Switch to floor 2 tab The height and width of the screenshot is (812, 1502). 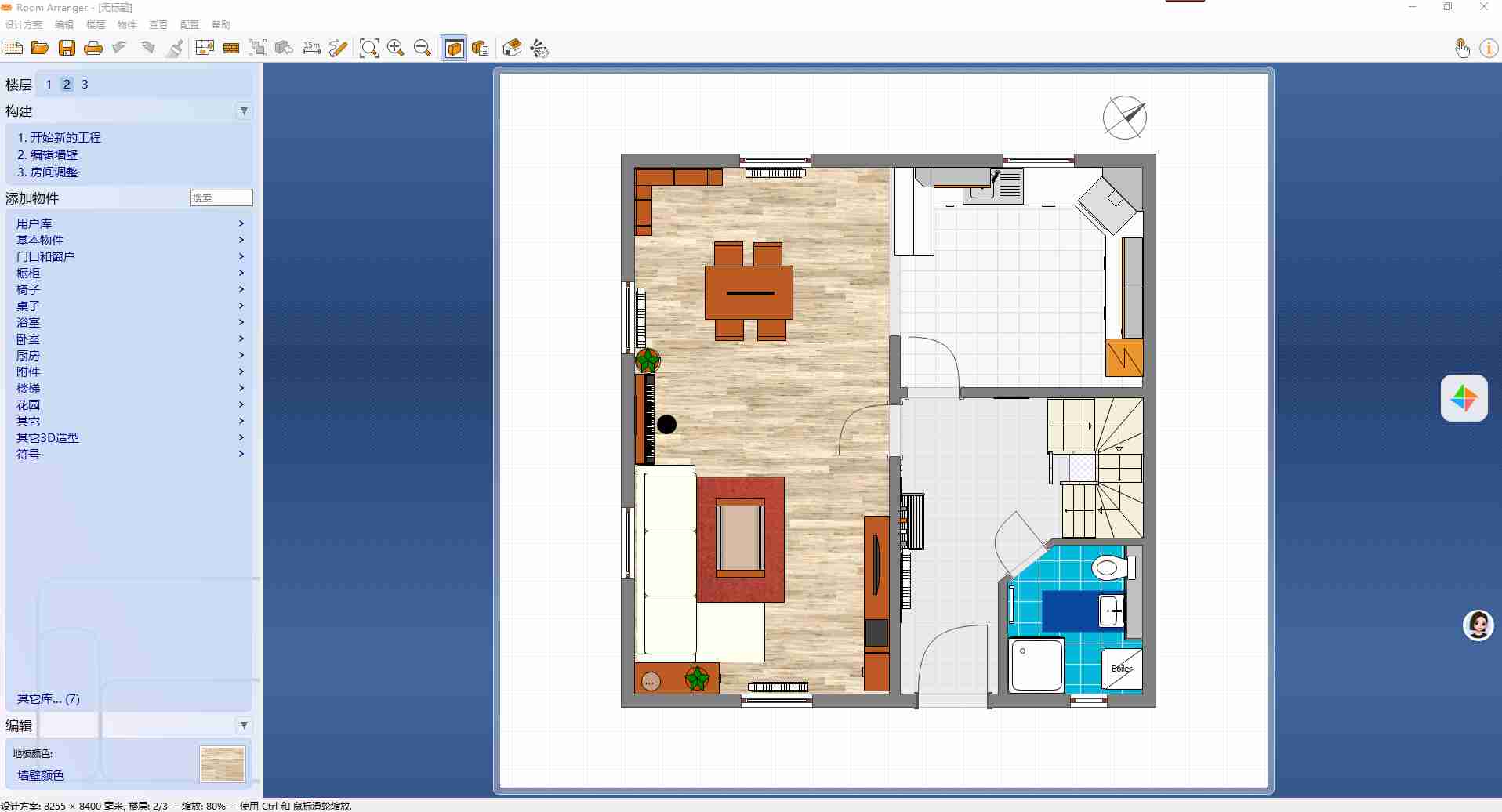pyautogui.click(x=67, y=85)
